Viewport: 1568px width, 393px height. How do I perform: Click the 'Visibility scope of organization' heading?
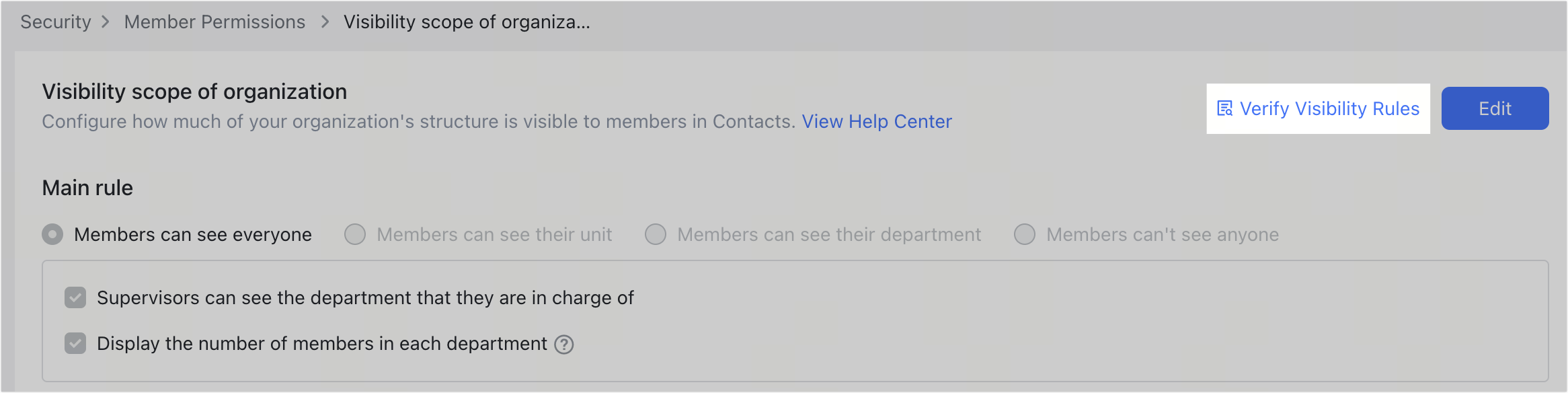pyautogui.click(x=194, y=91)
